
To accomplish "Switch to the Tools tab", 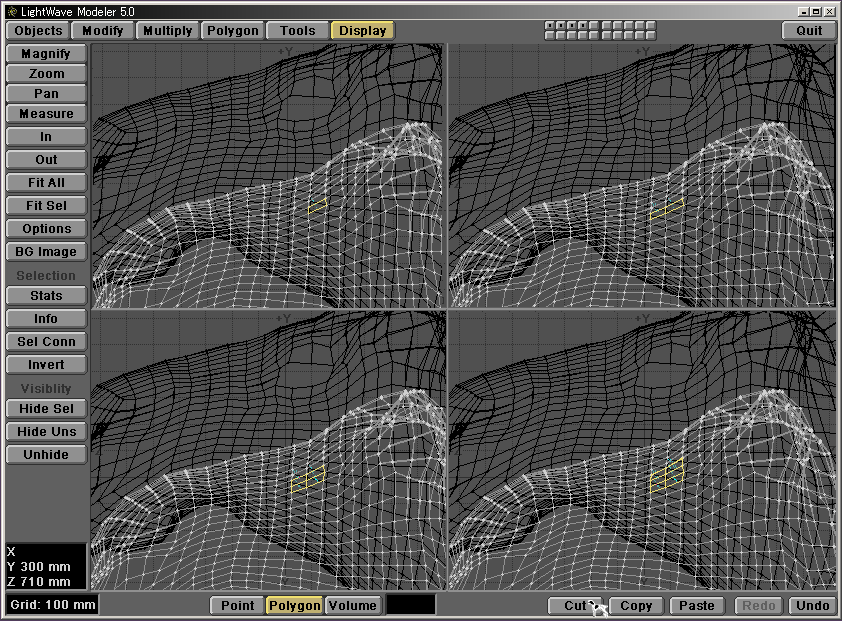I will [297, 30].
